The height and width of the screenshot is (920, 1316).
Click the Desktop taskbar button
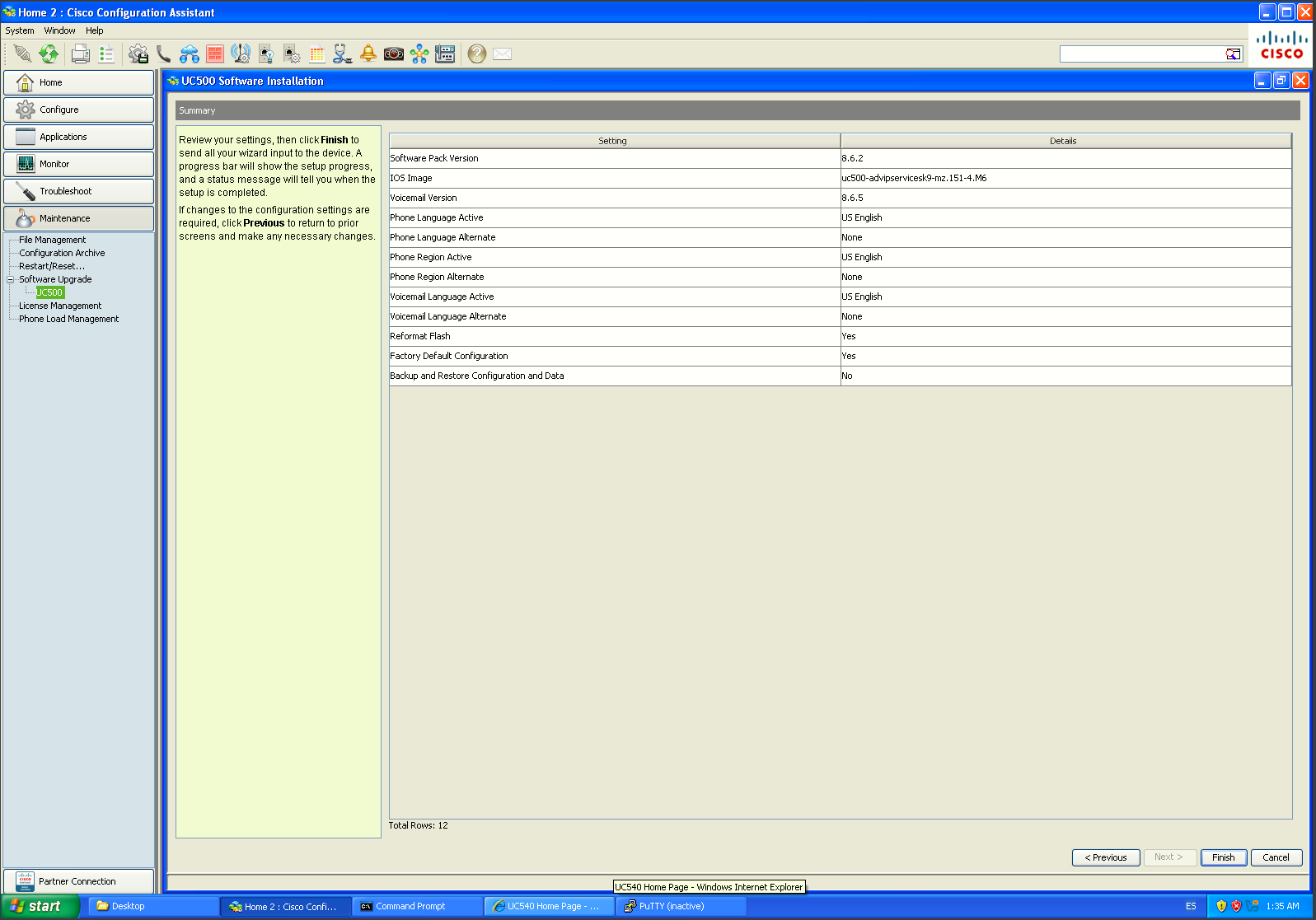click(x=154, y=906)
